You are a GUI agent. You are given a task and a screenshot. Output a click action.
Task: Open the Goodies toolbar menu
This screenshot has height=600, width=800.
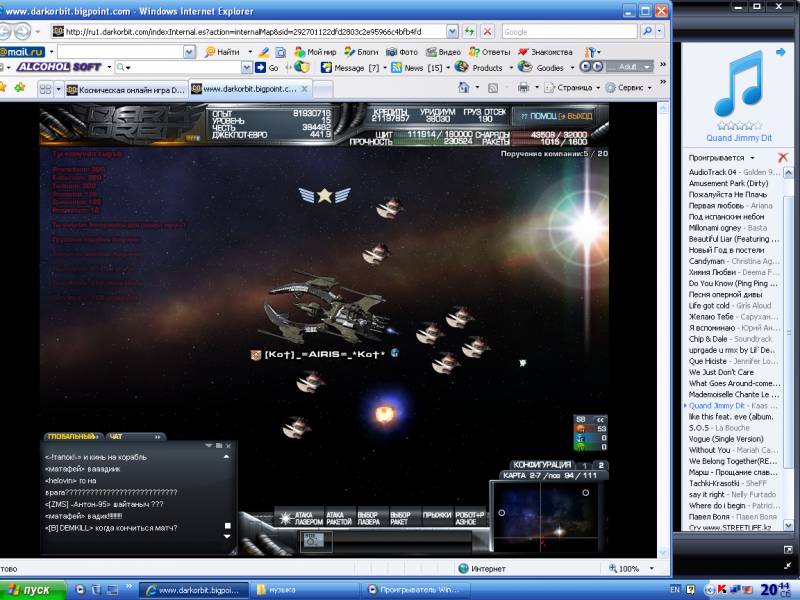tap(542, 67)
